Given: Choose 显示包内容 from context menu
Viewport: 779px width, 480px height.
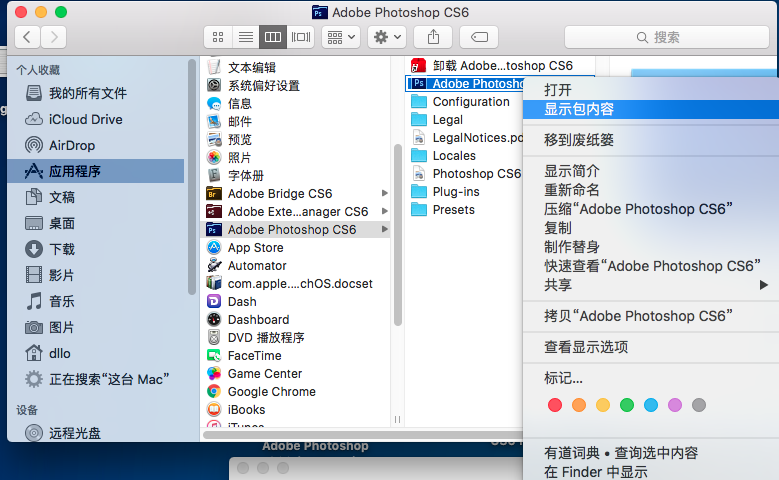Looking at the screenshot, I should tap(651, 109).
